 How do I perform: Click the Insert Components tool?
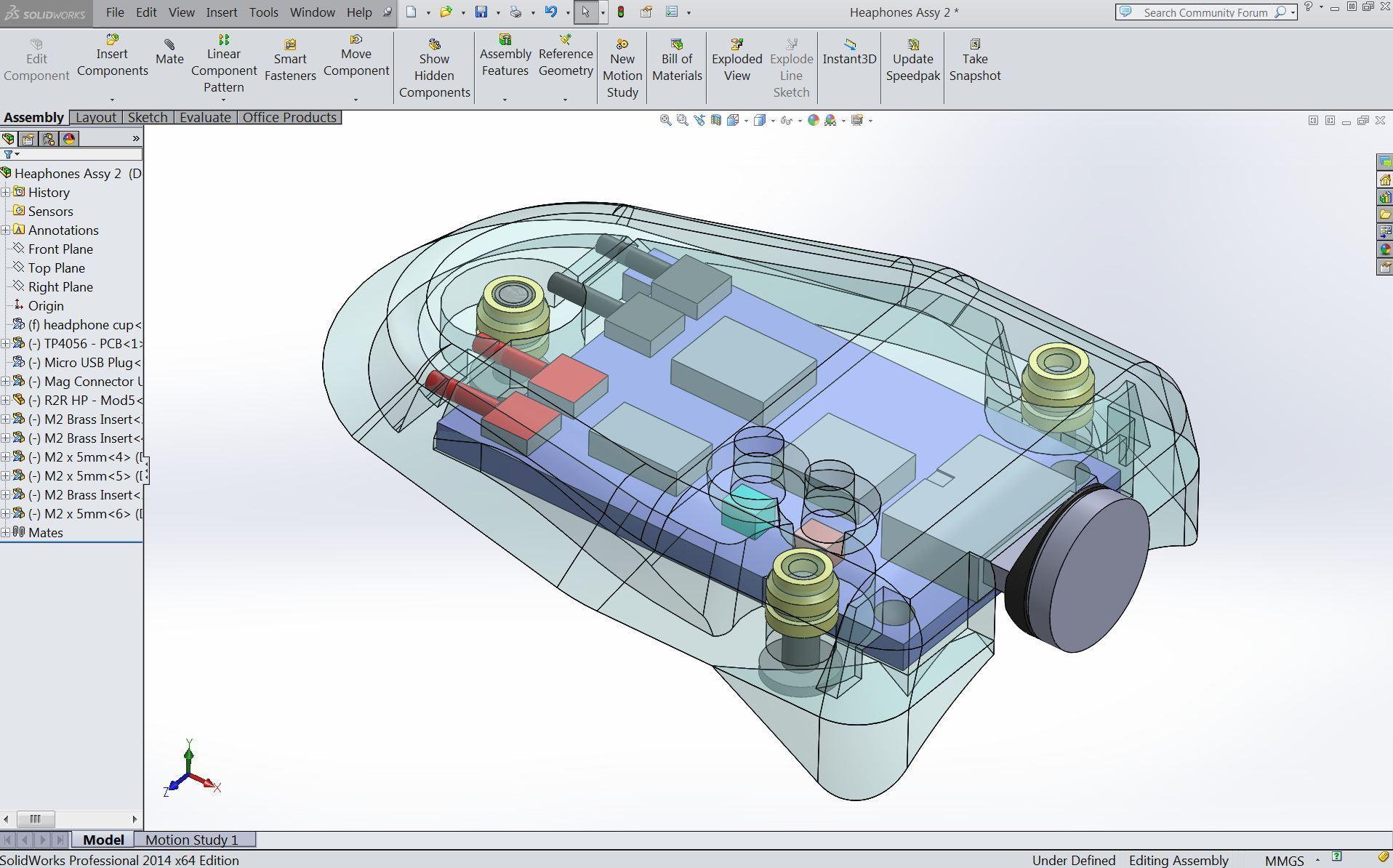coord(112,57)
